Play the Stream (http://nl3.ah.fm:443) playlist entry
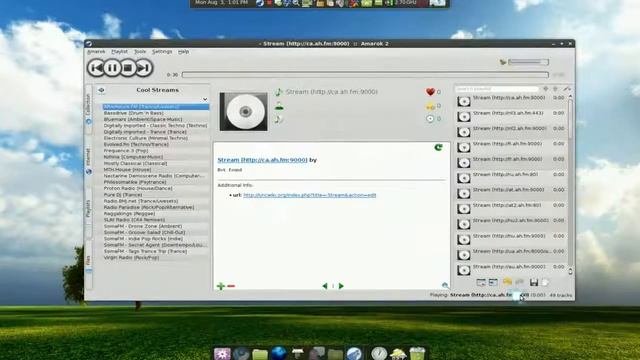The height and width of the screenshot is (360, 640). click(x=511, y=116)
